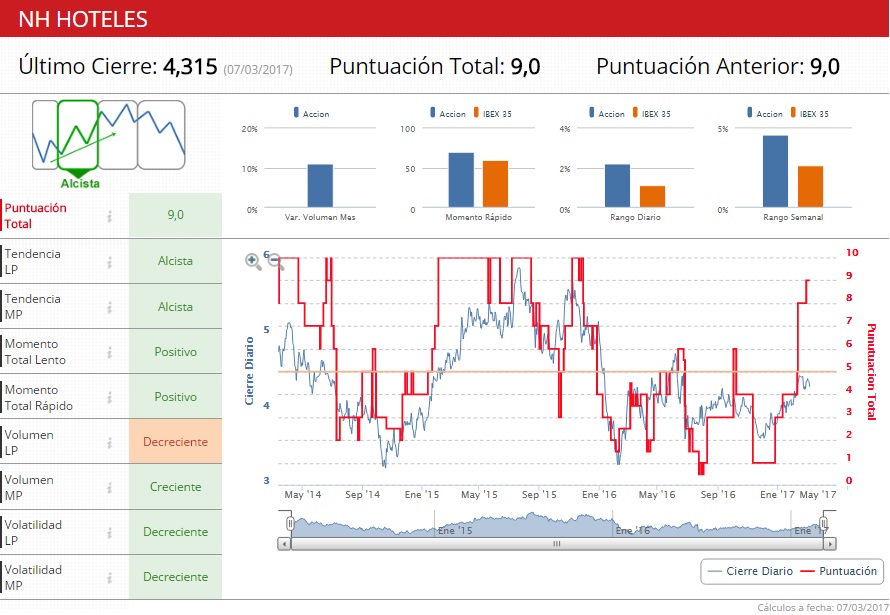Click the navigator scrollbar right arrow

pos(830,544)
